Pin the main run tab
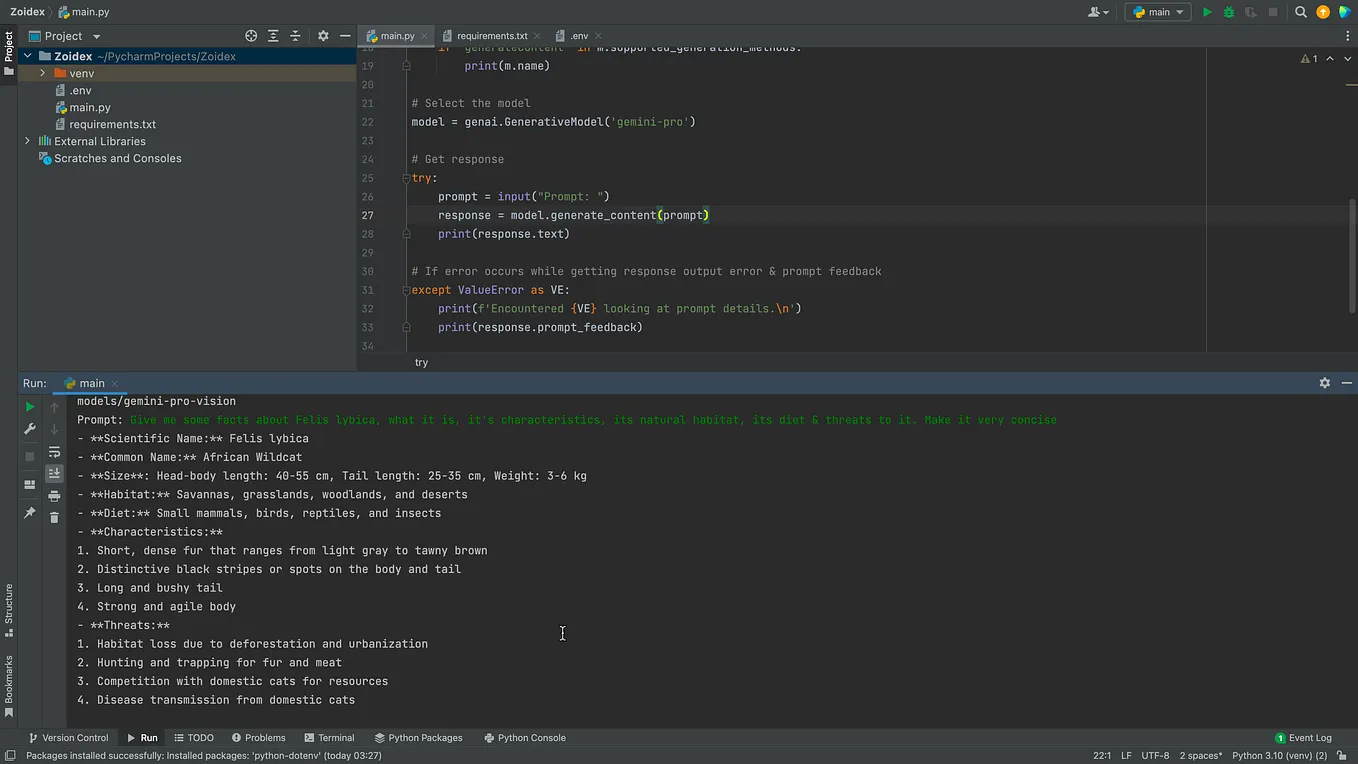 30,512
